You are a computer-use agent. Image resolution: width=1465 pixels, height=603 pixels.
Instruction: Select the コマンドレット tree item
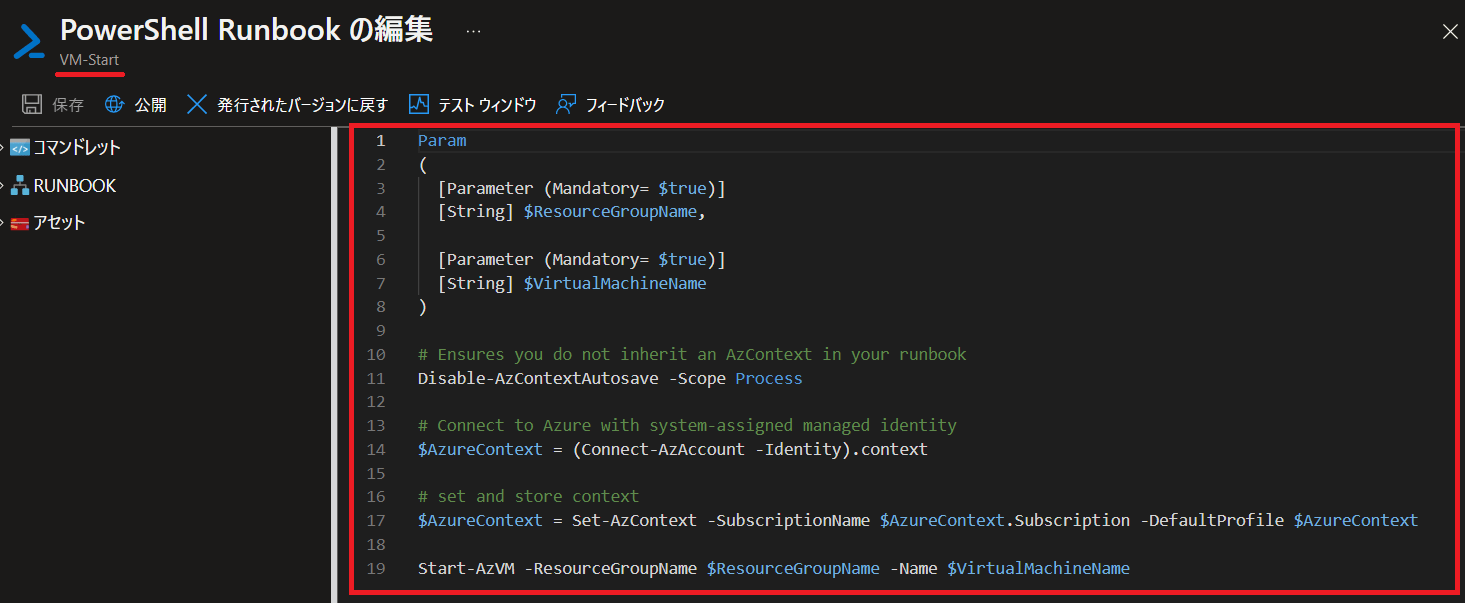pos(77,148)
